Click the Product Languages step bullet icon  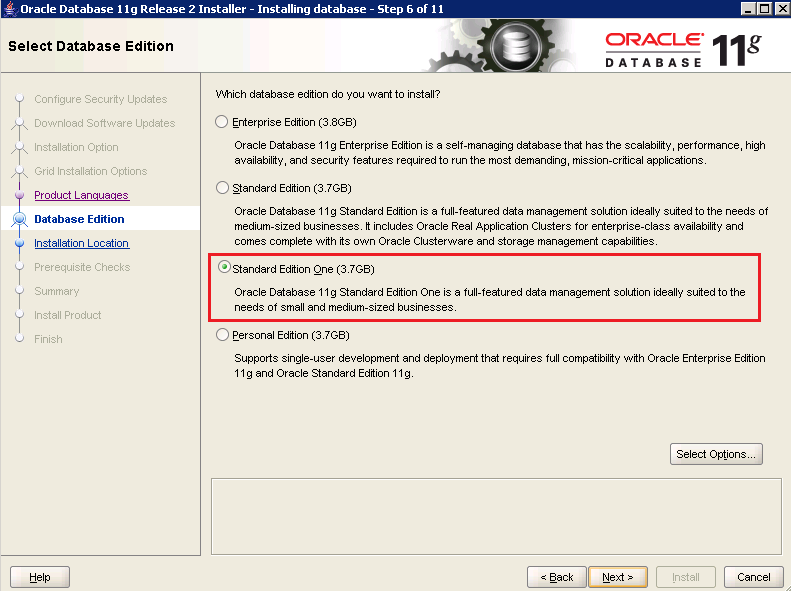click(20, 195)
